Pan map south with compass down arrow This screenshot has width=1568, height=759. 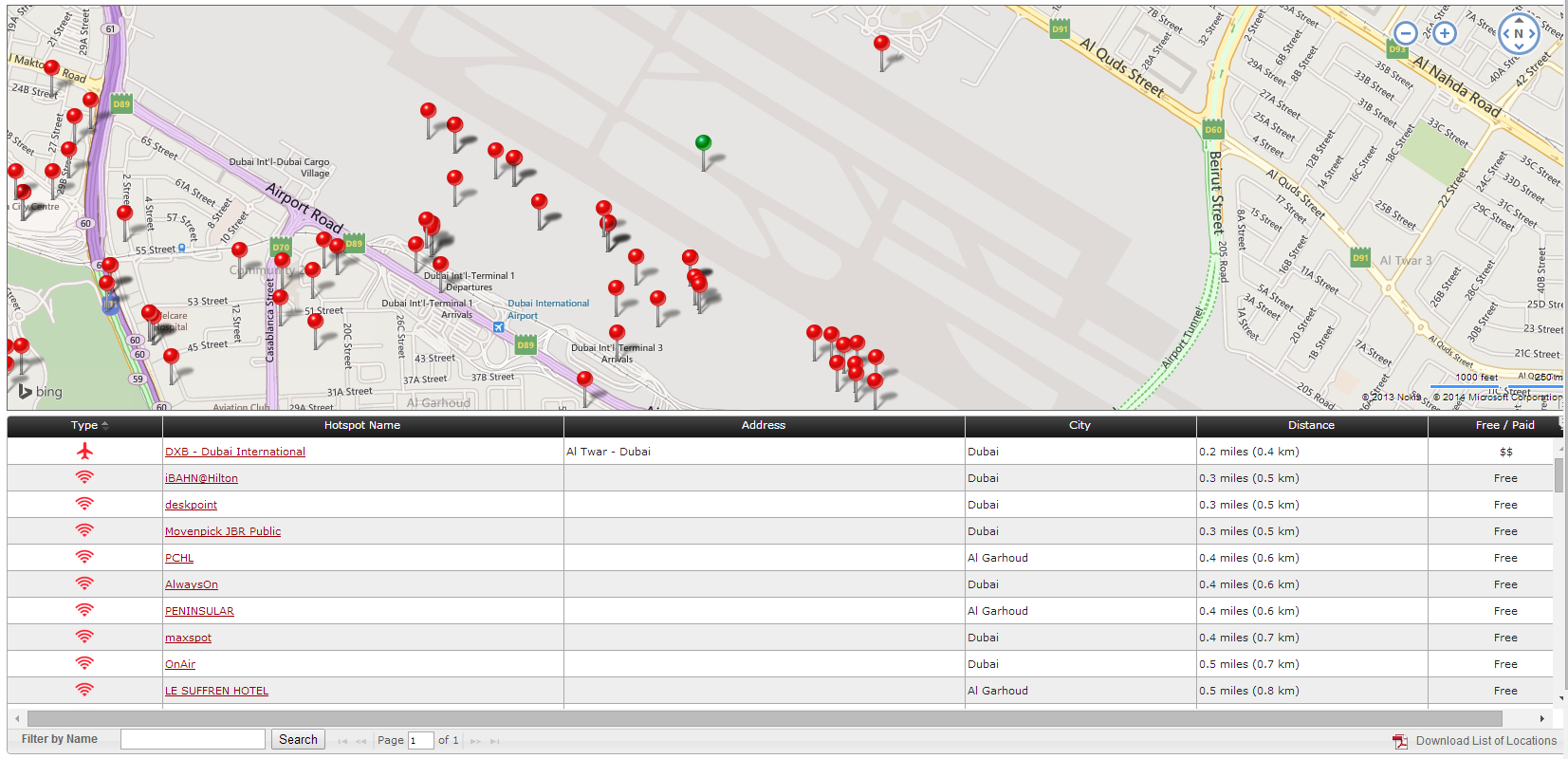click(x=1519, y=46)
